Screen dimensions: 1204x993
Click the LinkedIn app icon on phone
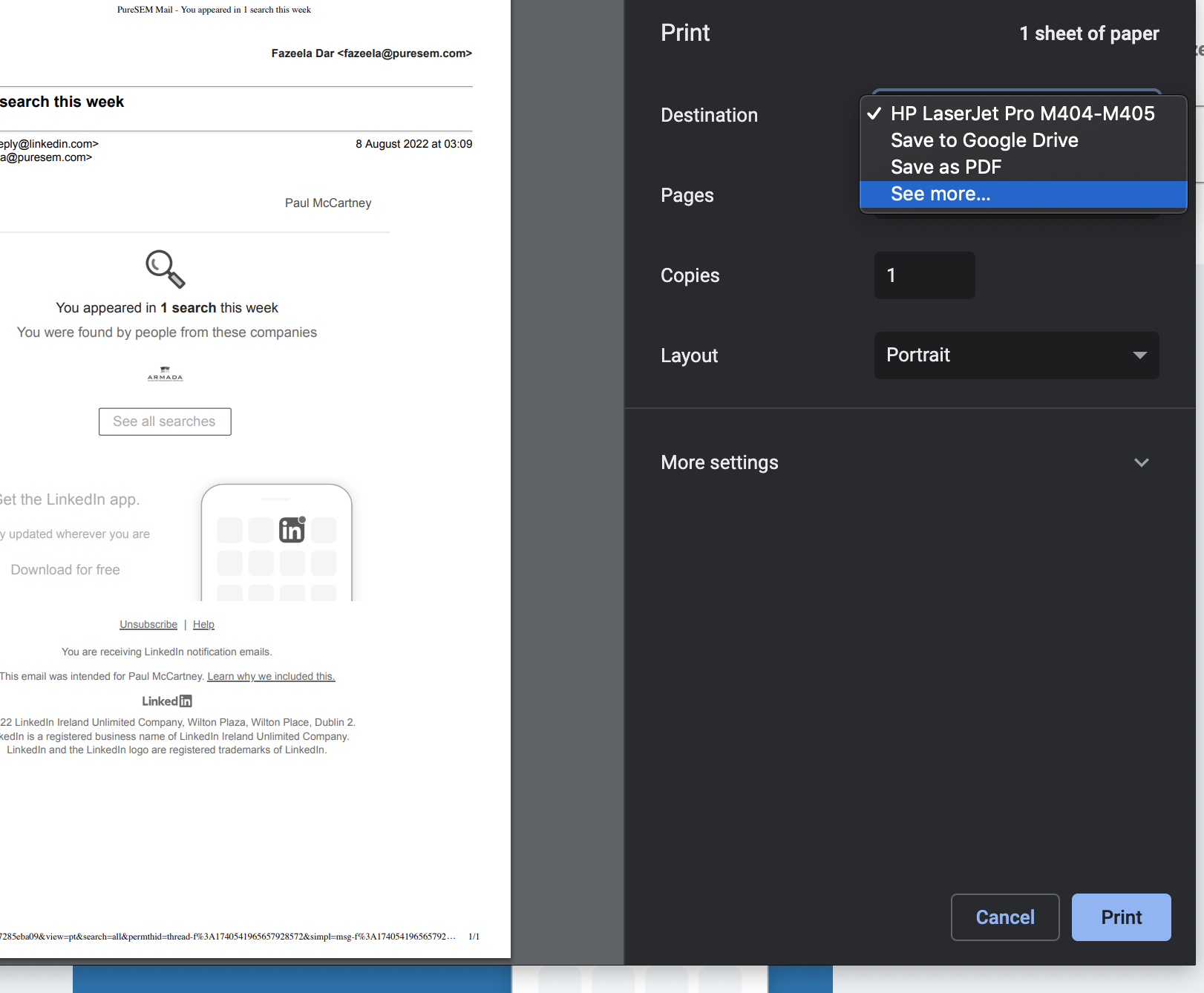pos(292,529)
